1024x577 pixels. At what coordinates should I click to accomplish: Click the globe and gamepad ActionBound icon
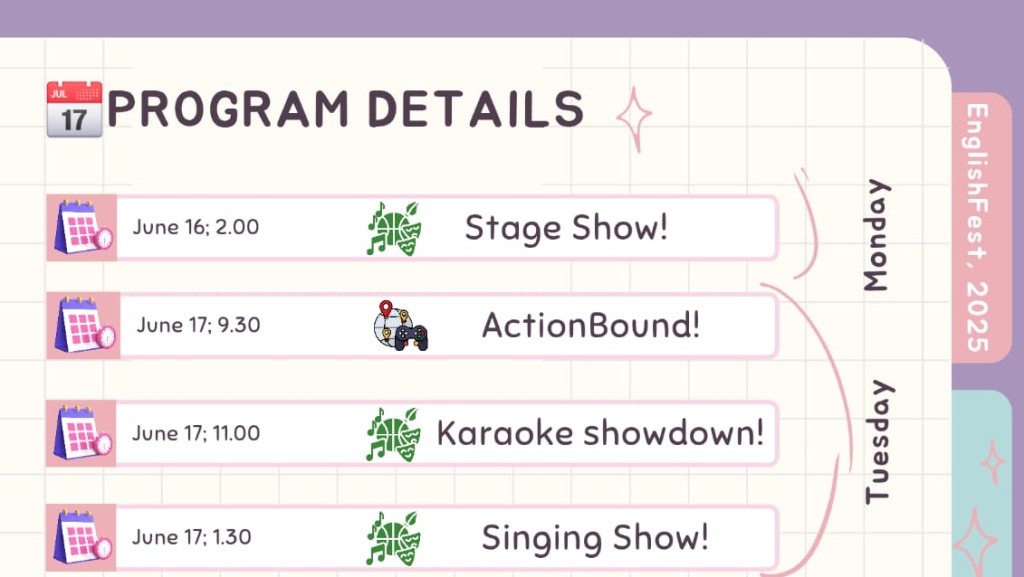tap(401, 326)
